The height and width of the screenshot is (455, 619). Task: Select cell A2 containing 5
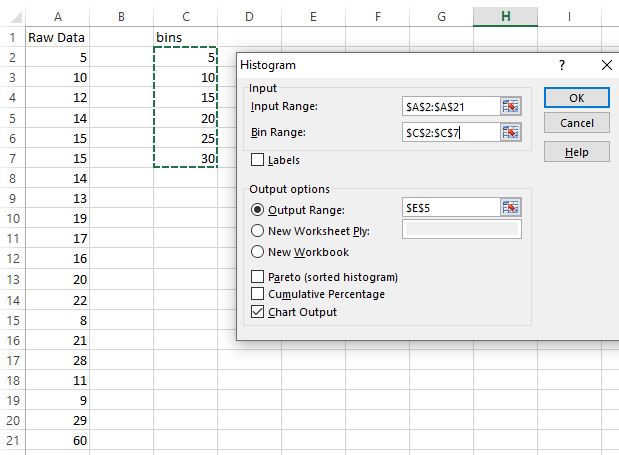tap(58, 58)
